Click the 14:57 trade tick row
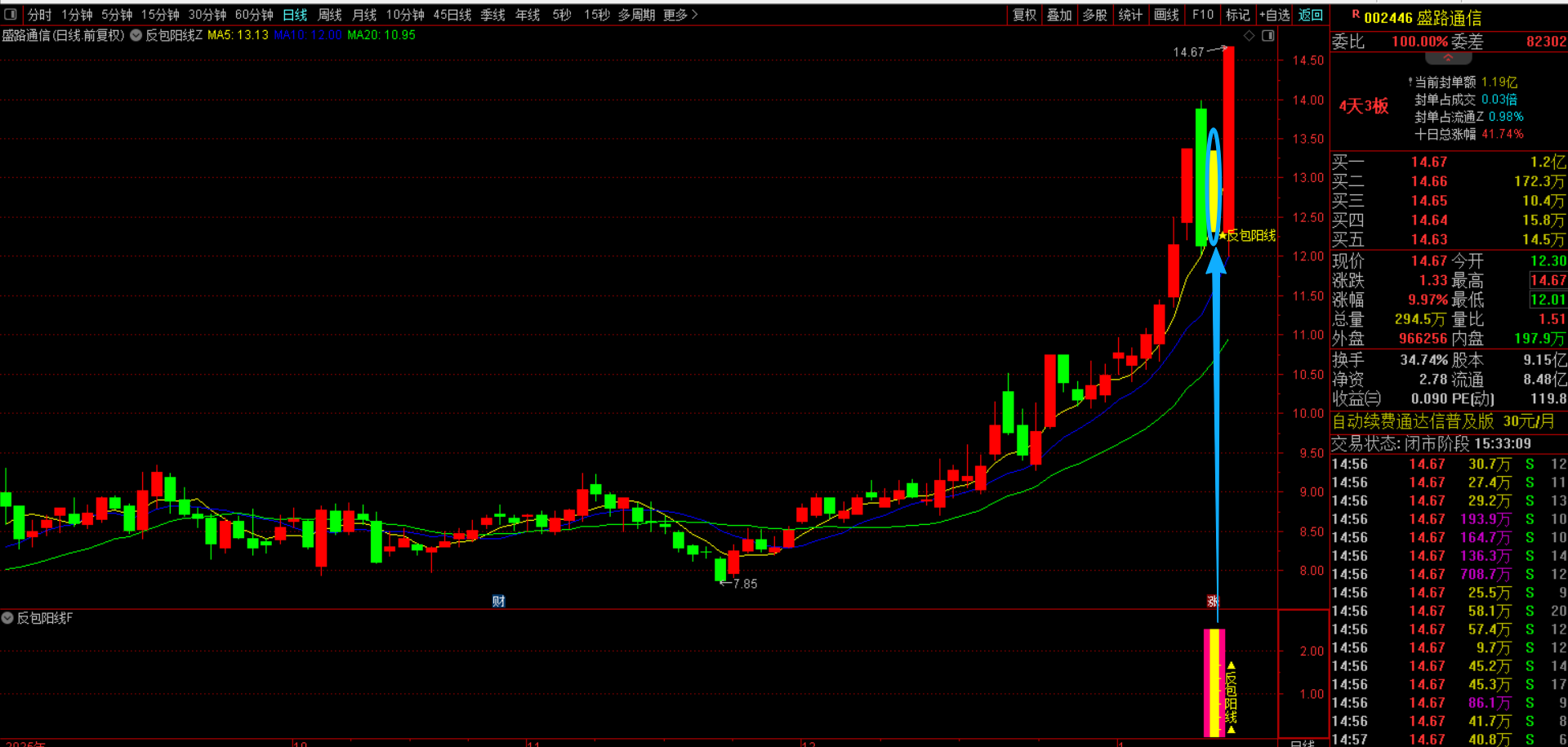 1449,739
